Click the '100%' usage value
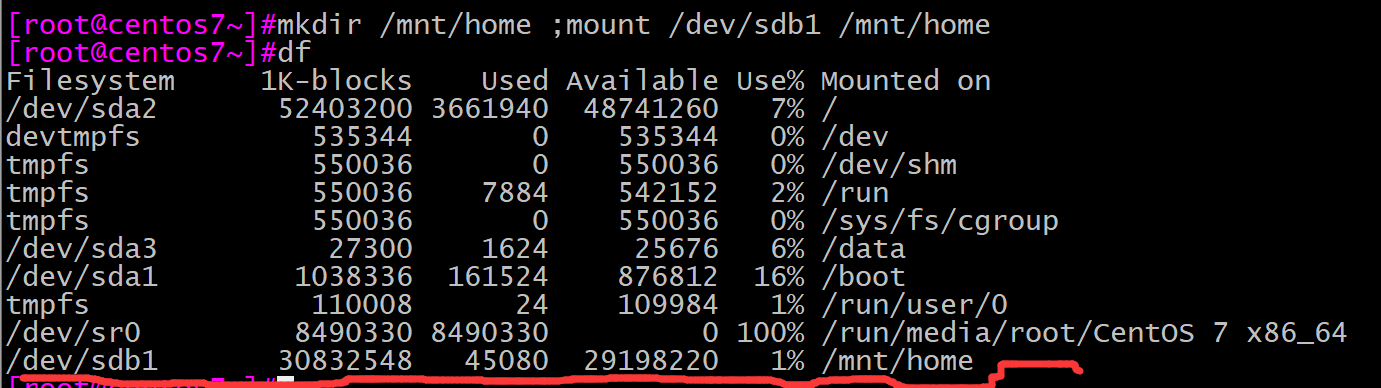Image resolution: width=1381 pixels, height=388 pixels. click(x=770, y=332)
